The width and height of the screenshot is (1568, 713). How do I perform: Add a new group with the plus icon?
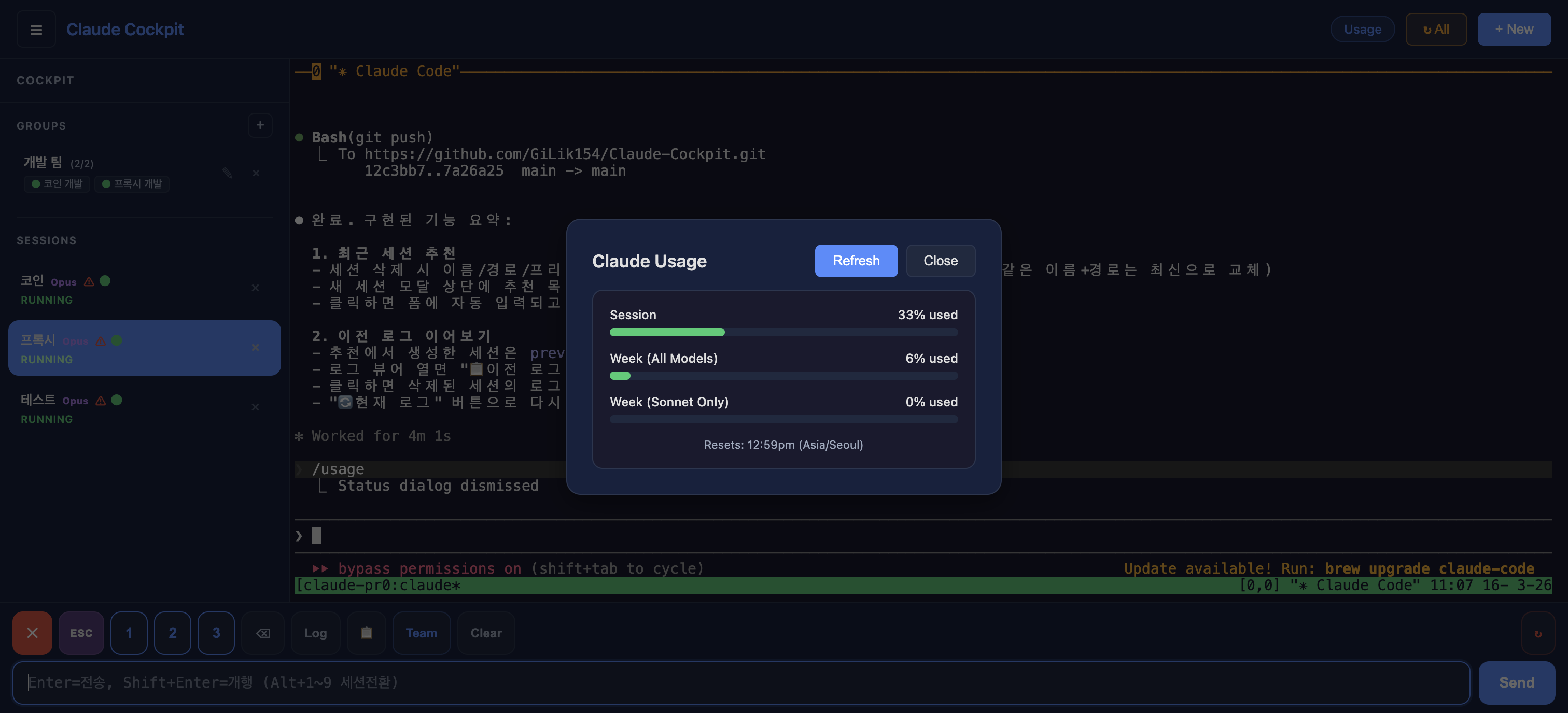click(x=260, y=125)
